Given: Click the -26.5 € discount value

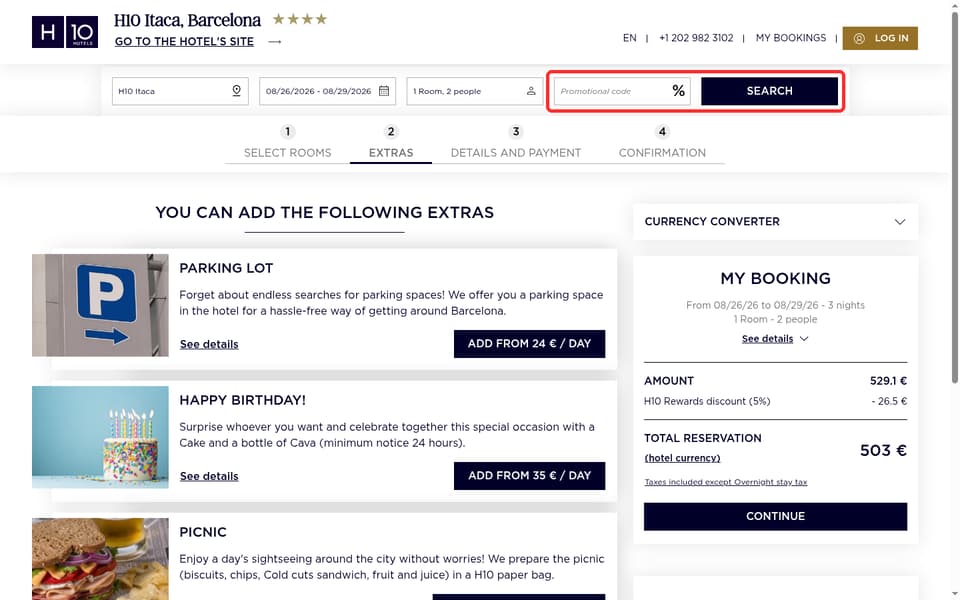Looking at the screenshot, I should pyautogui.click(x=889, y=401).
